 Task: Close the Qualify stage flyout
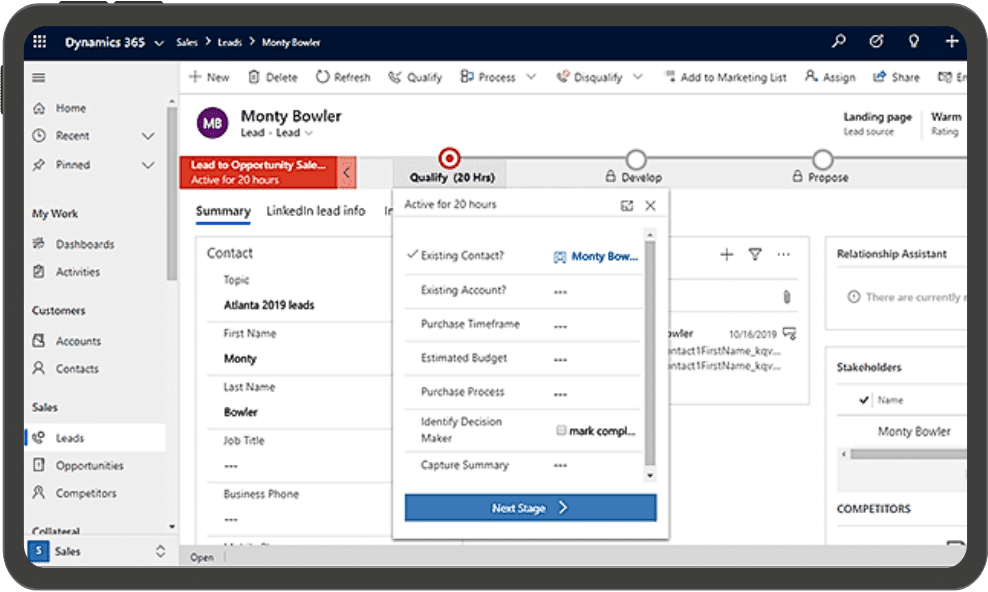click(x=650, y=205)
